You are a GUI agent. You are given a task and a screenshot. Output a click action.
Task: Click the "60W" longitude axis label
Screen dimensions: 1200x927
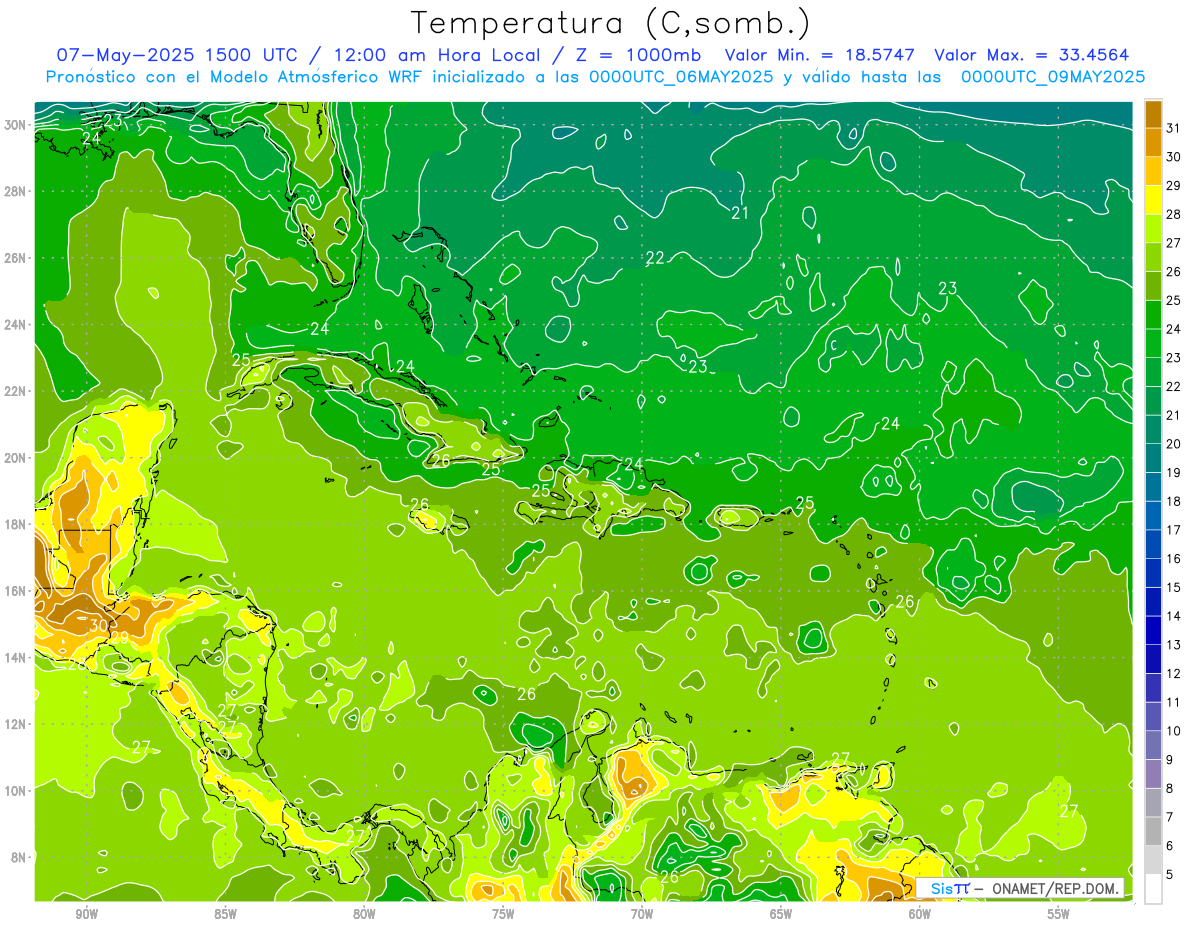coord(920,914)
